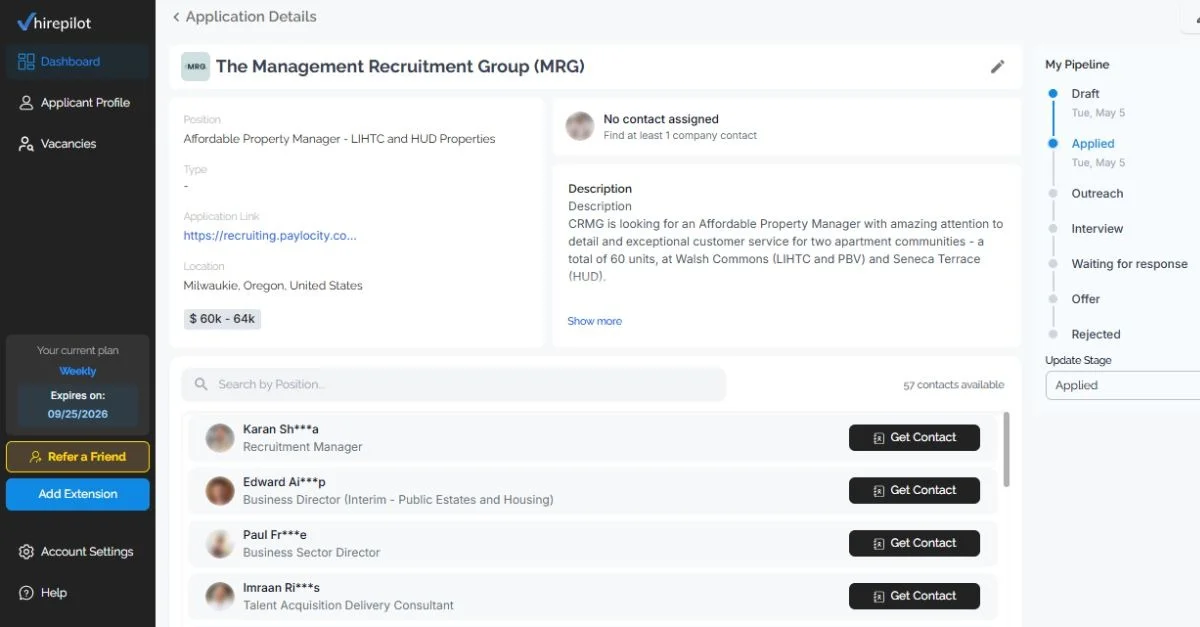
Task: Get contact for Paul Fr***e
Action: pyautogui.click(x=914, y=544)
